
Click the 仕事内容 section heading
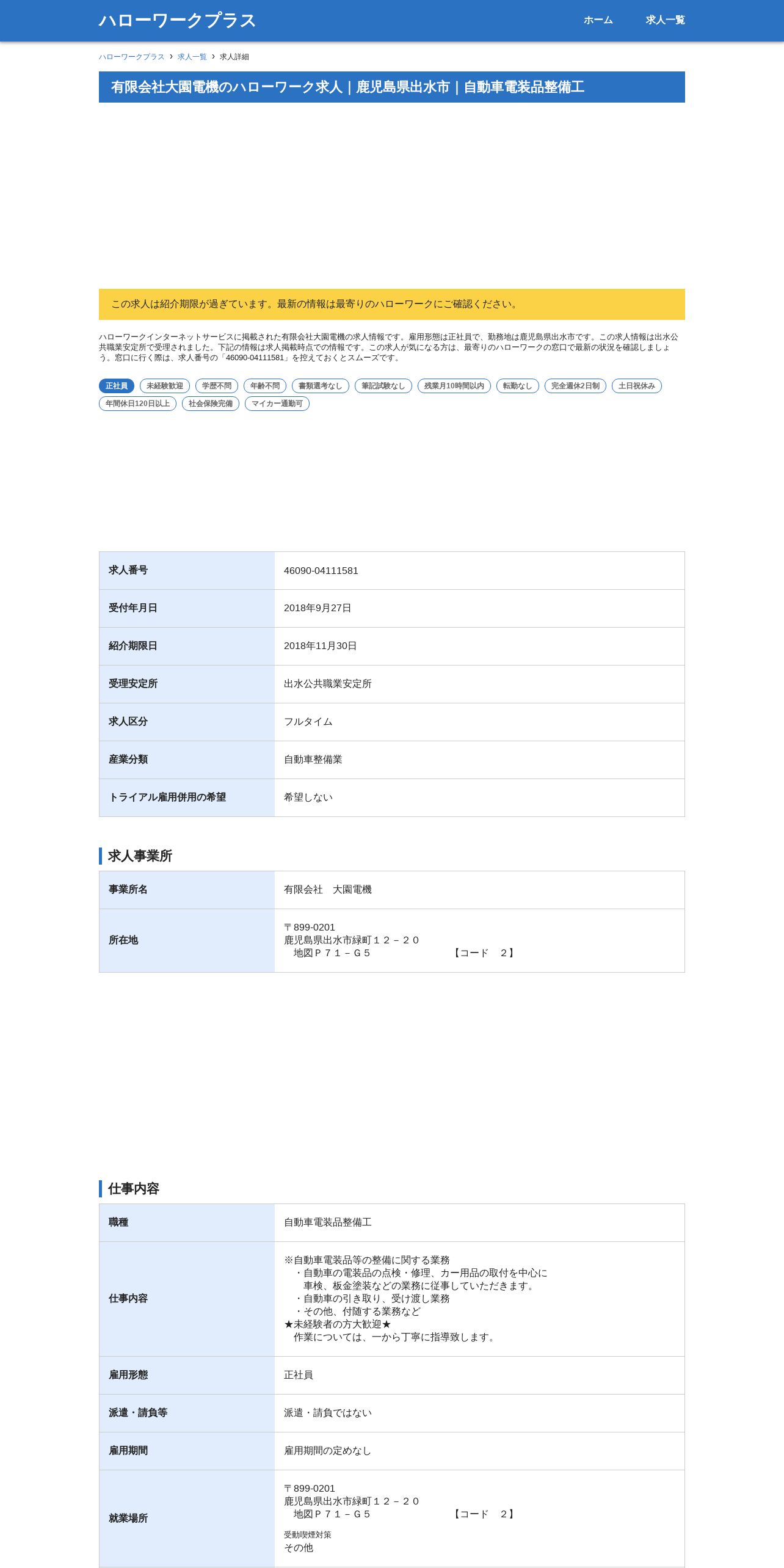point(134,1189)
